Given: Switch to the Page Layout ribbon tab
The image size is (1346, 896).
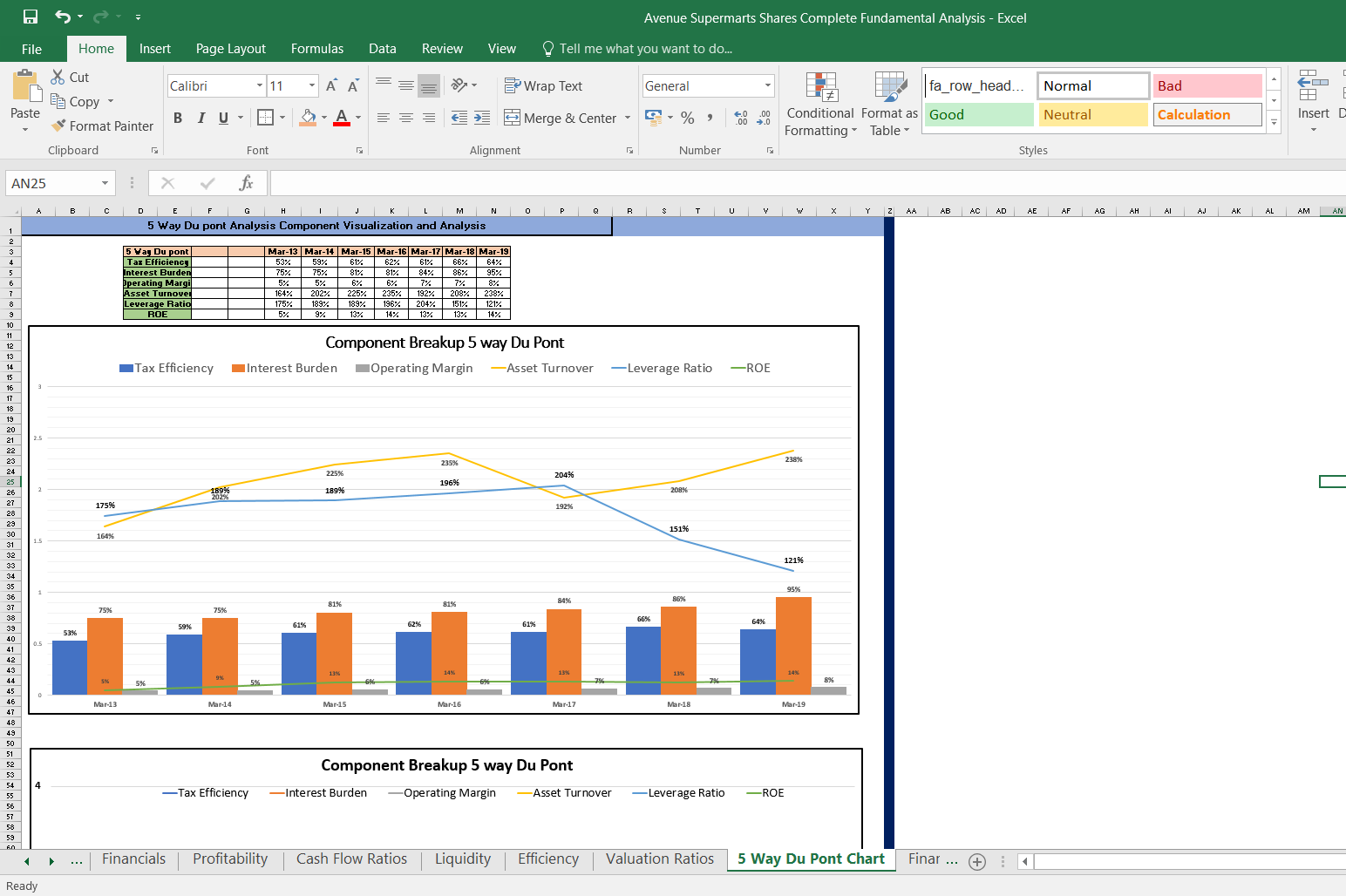Looking at the screenshot, I should click(231, 49).
